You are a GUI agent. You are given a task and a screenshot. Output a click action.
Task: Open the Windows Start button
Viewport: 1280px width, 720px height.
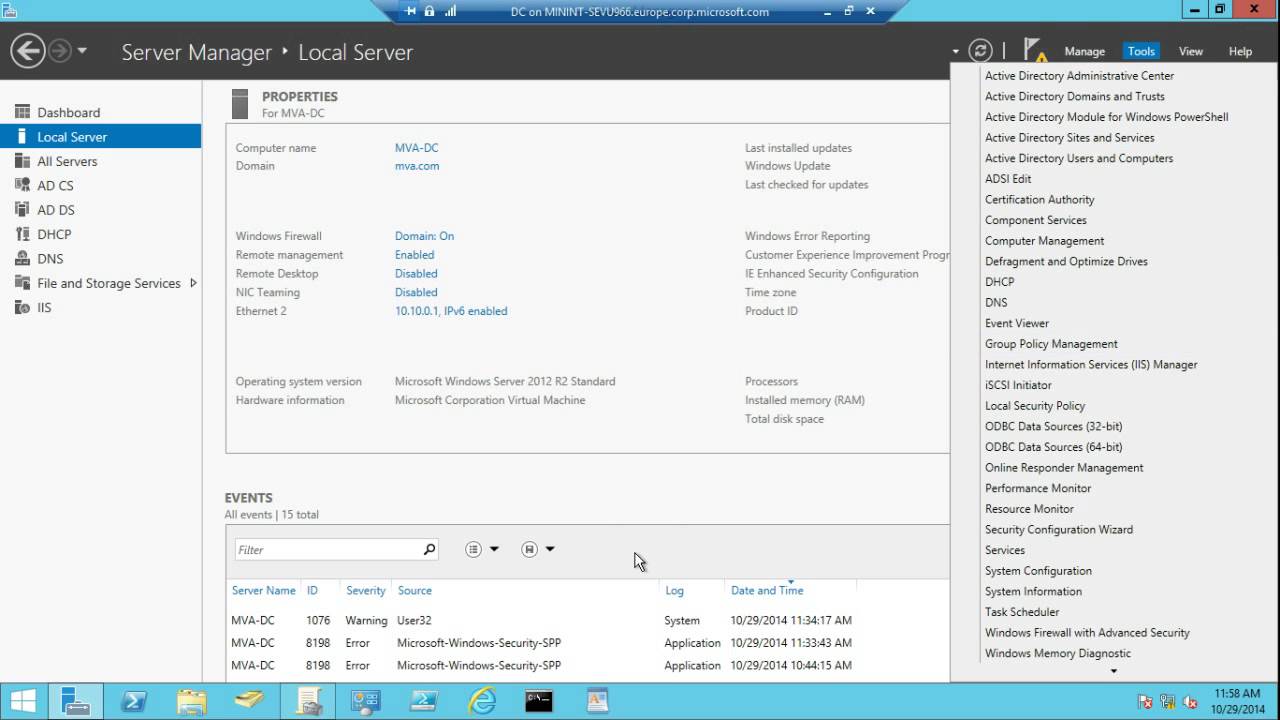[23, 701]
